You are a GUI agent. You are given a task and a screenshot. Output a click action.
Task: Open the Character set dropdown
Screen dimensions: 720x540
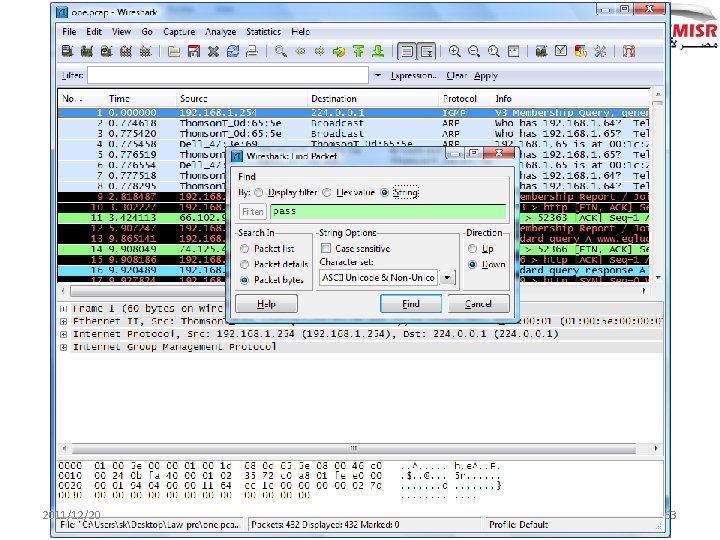point(447,277)
